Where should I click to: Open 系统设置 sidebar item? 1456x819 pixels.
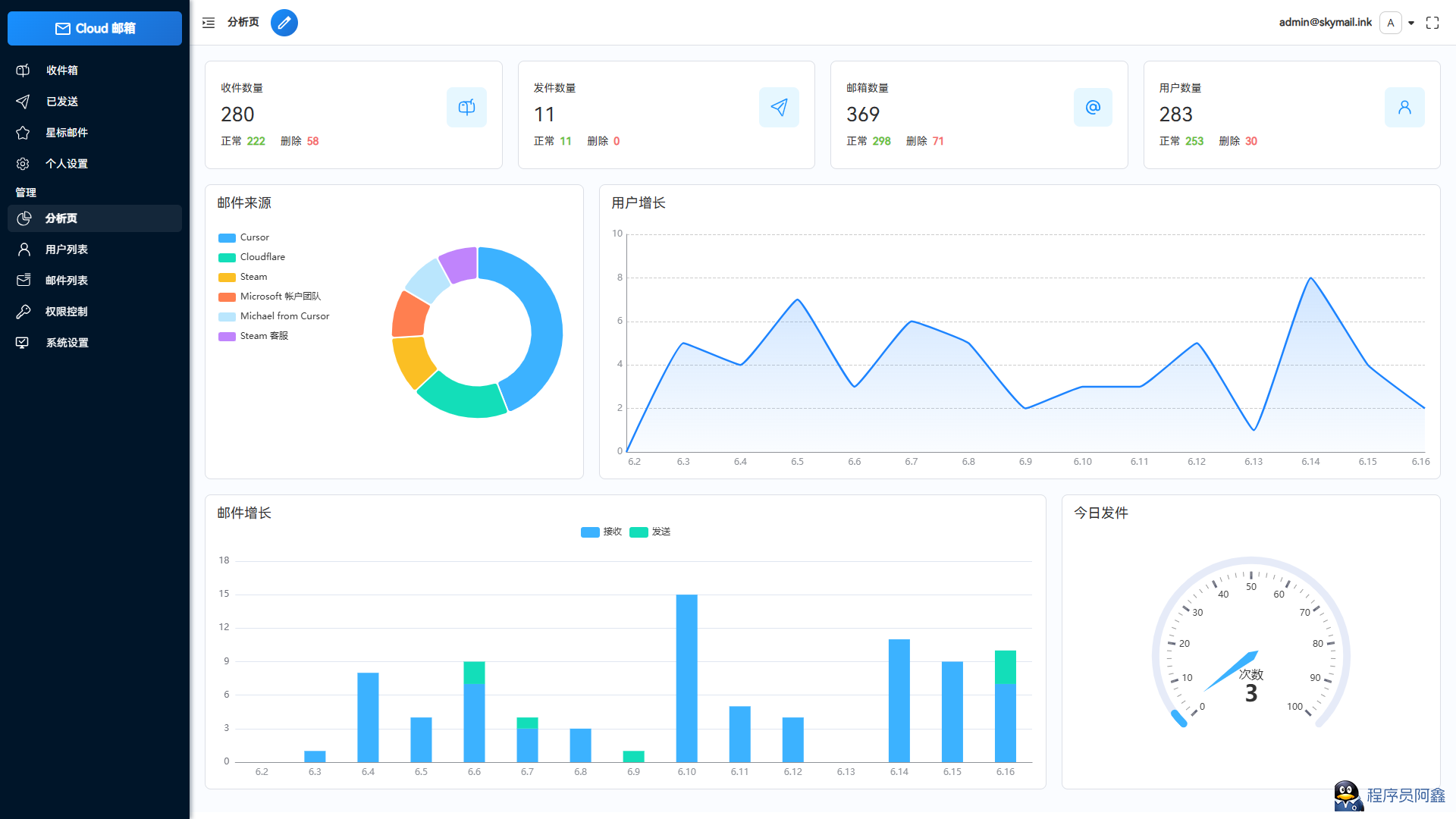[x=67, y=343]
